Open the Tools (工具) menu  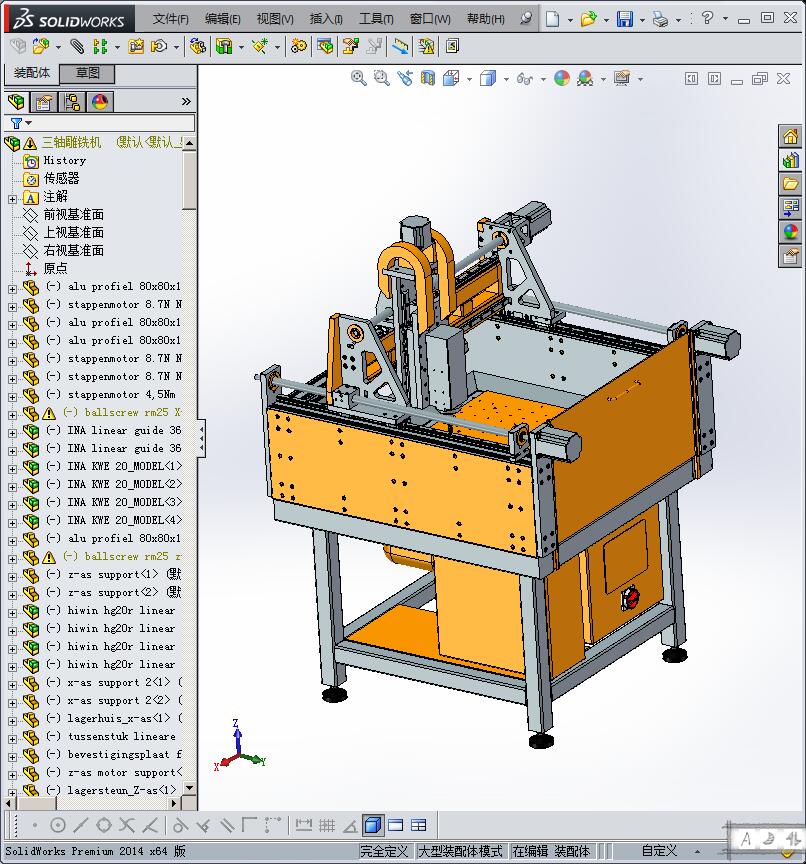click(376, 19)
